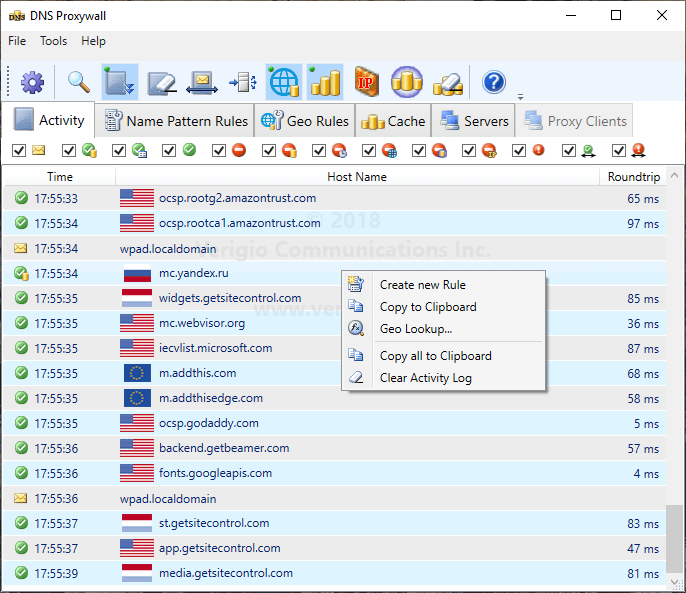Toggle the red stop with coins filter checkbox
Image resolution: width=686 pixels, height=593 pixels.
[269, 151]
